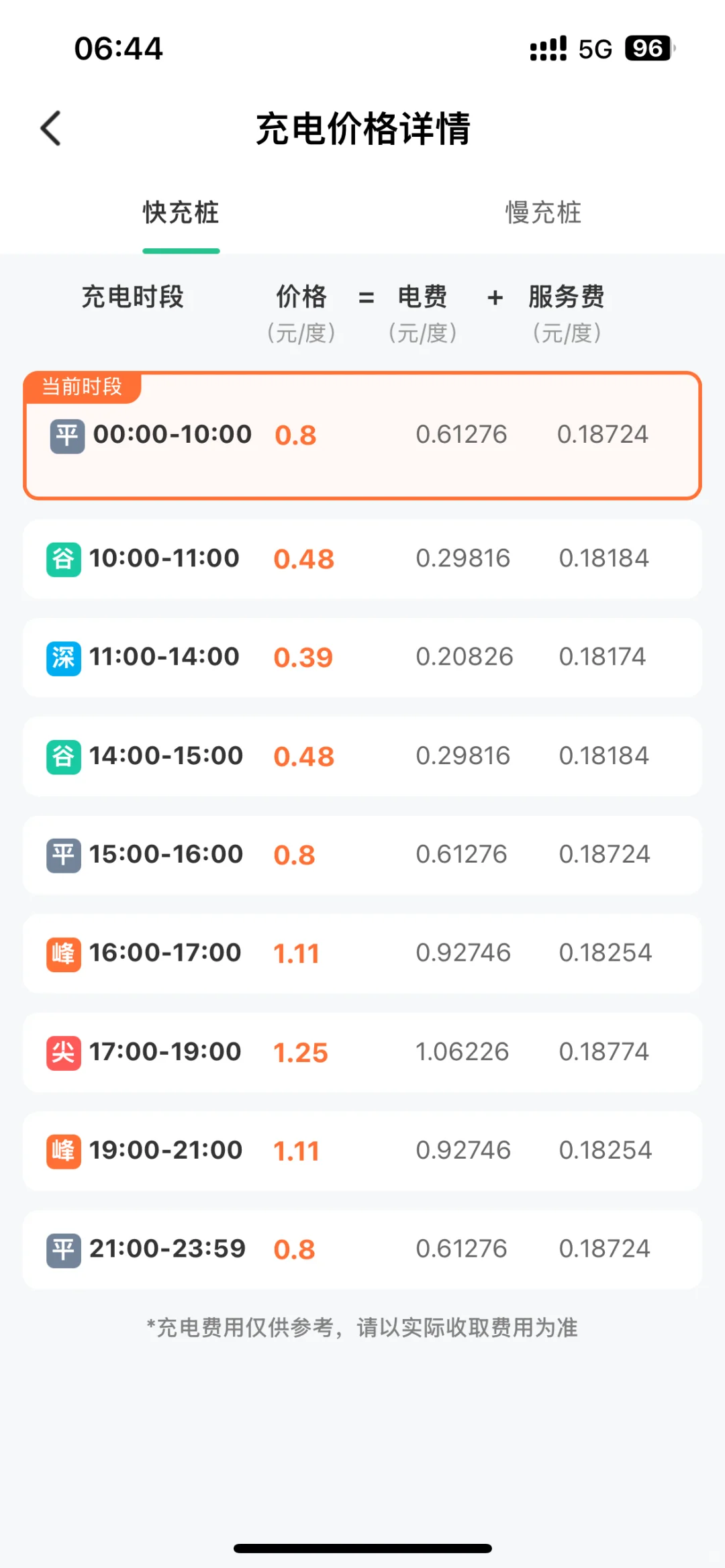Viewport: 725px width, 1568px height.
Task: Tap the back arrow icon
Action: tap(51, 128)
